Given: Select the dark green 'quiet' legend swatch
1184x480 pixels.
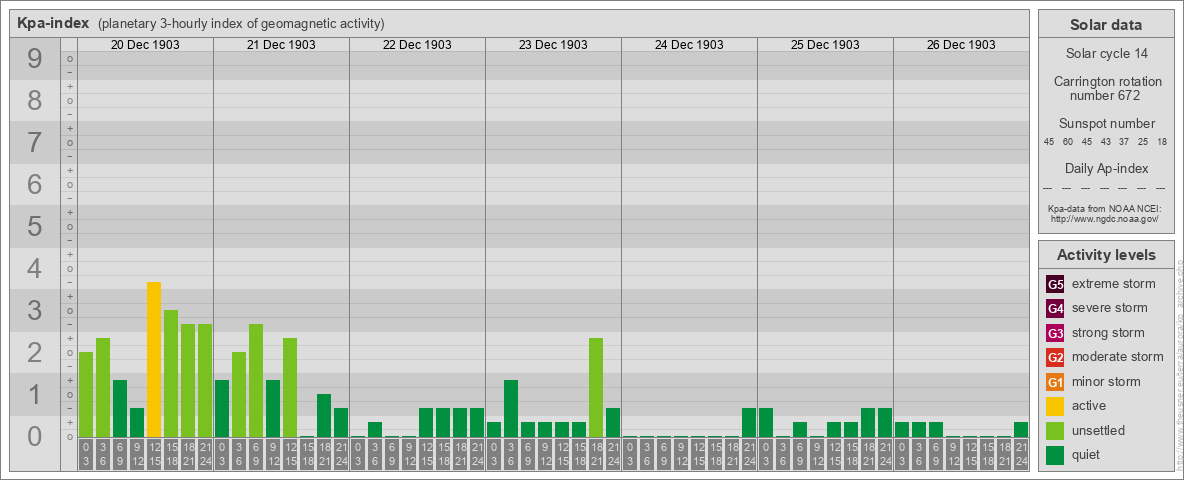Looking at the screenshot, I should [1055, 454].
